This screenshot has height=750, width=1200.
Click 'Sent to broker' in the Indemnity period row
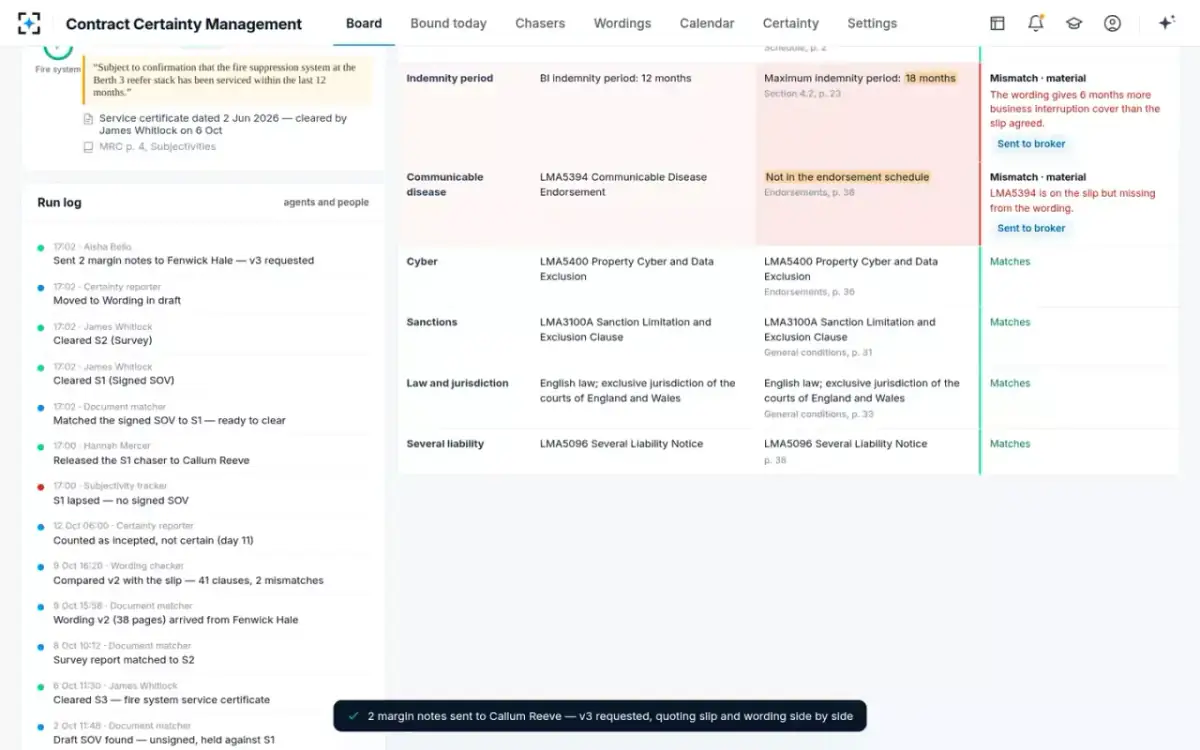click(x=1031, y=144)
